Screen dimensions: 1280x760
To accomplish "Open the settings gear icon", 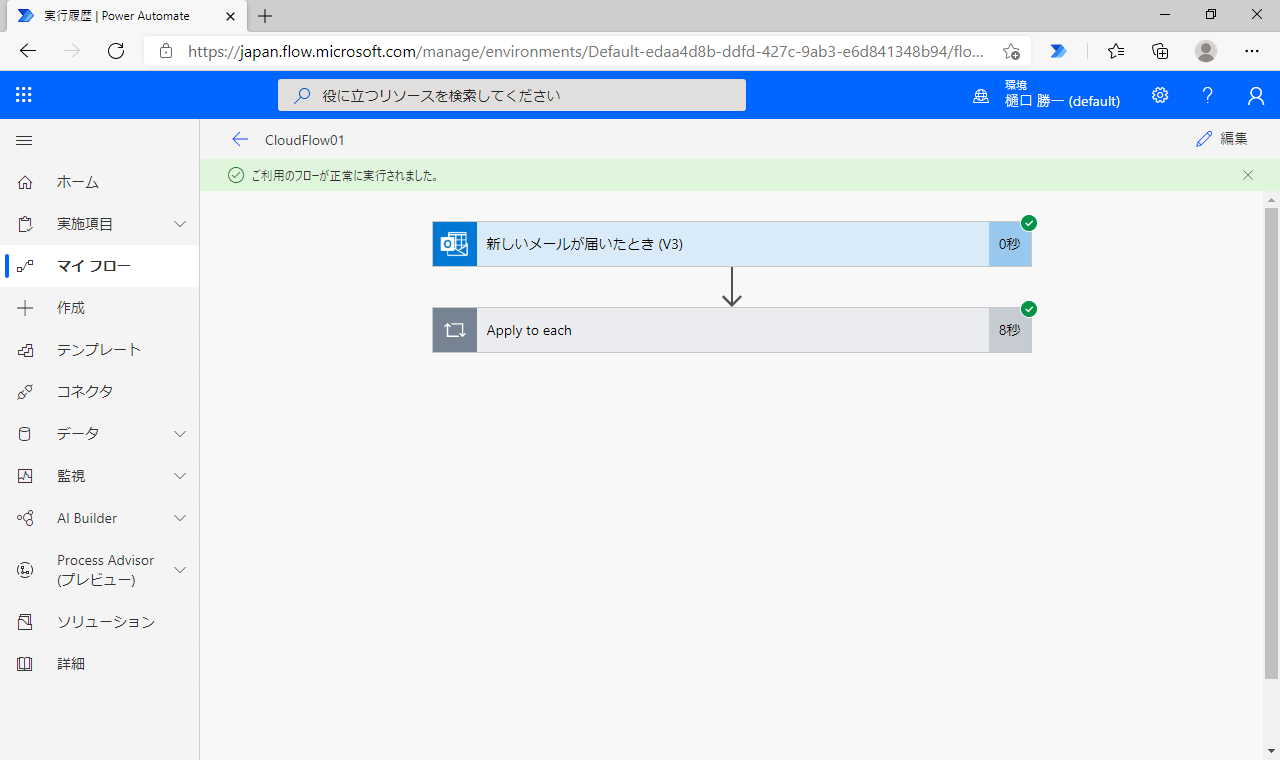I will point(1160,95).
